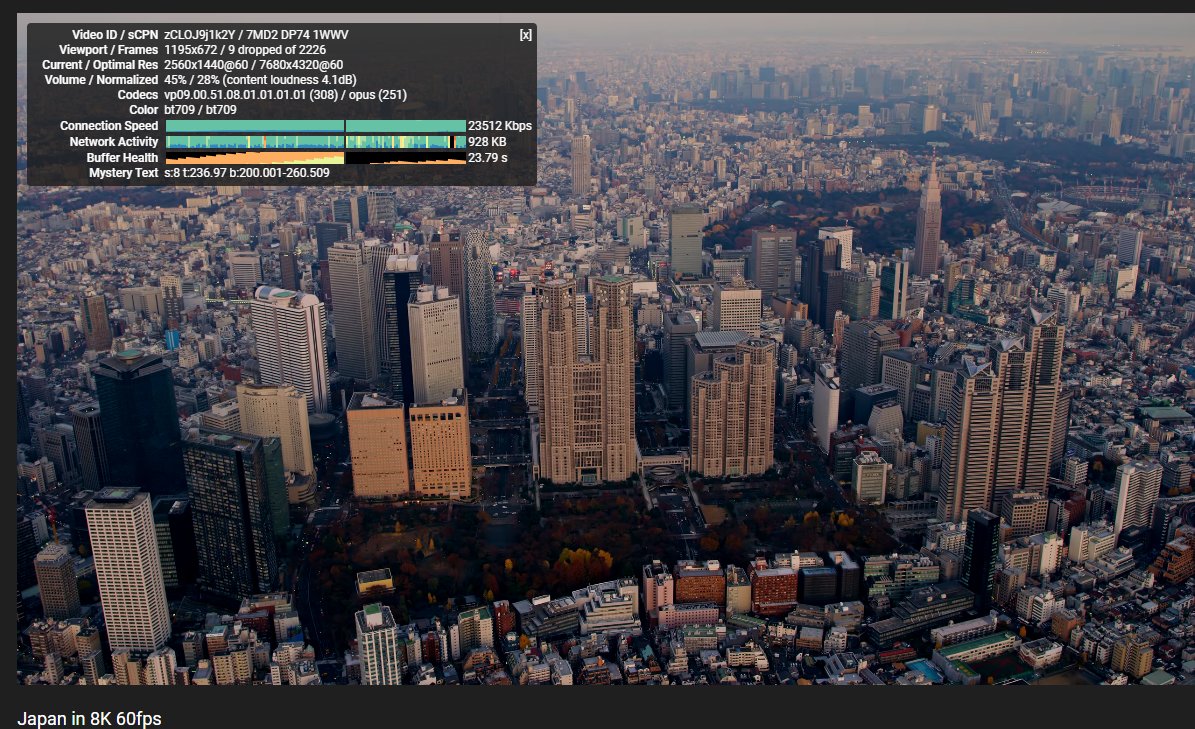Select the 928 KB network activity value

tap(488, 142)
